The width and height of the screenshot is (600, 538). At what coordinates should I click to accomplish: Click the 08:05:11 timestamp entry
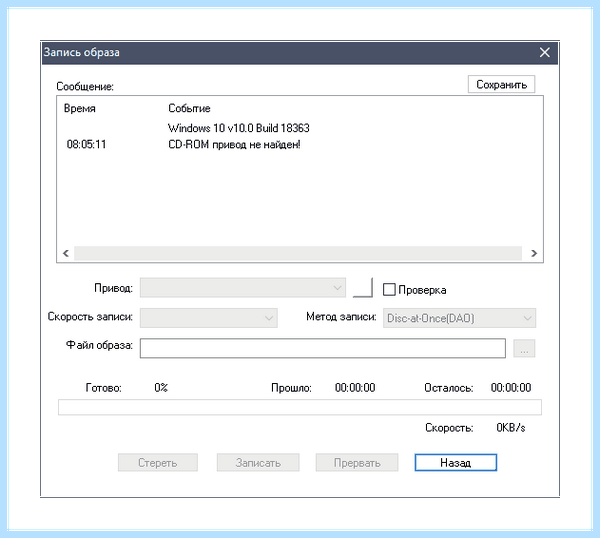pos(86,145)
